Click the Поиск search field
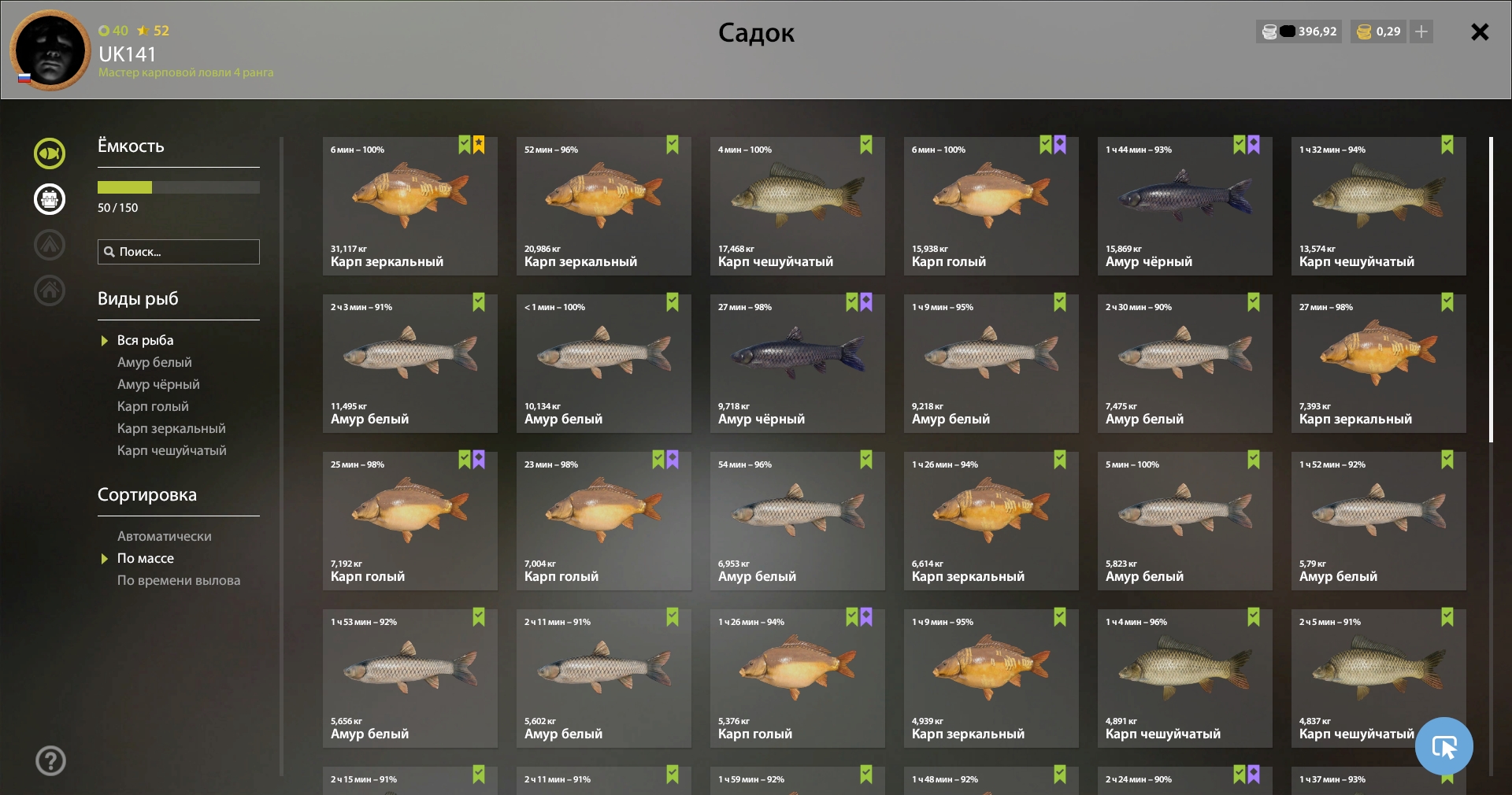 (x=179, y=252)
